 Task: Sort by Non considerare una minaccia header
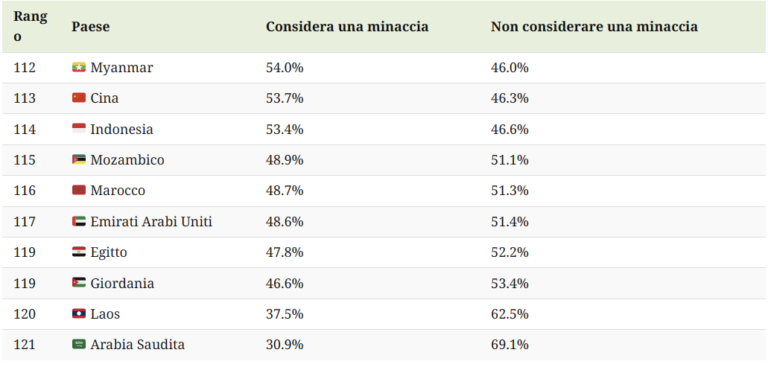pos(594,26)
